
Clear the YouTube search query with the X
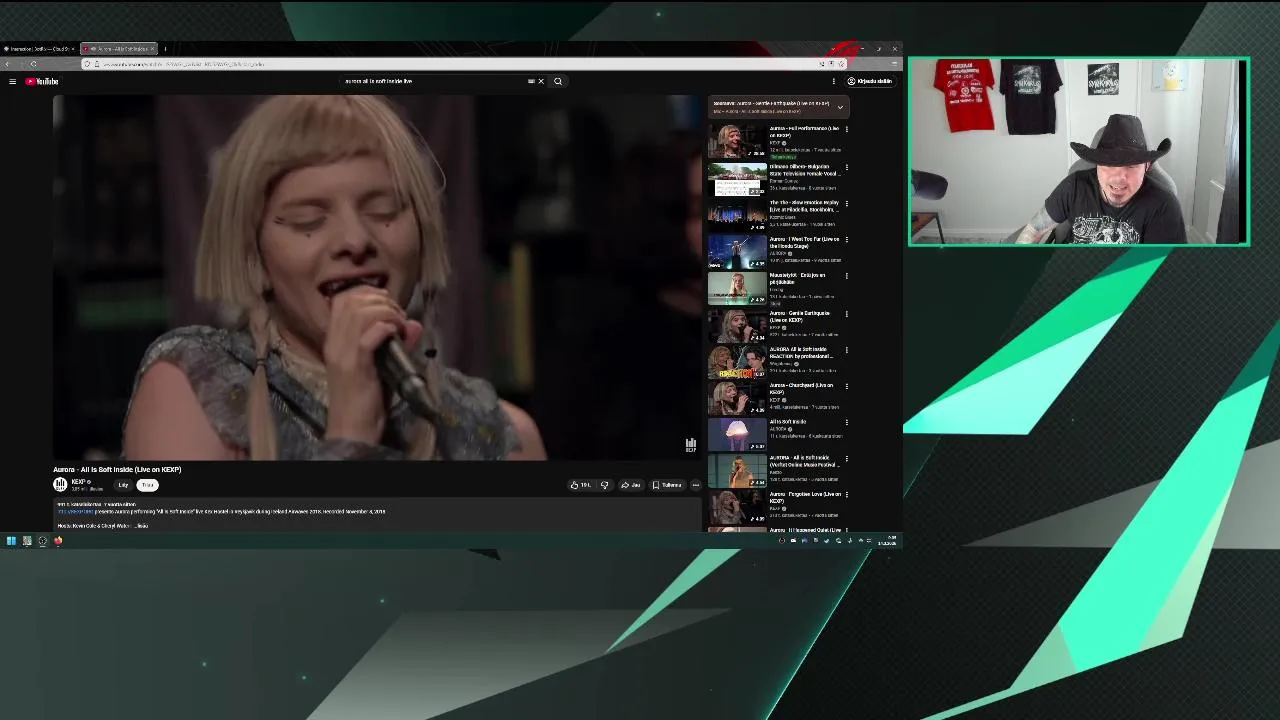[x=541, y=81]
